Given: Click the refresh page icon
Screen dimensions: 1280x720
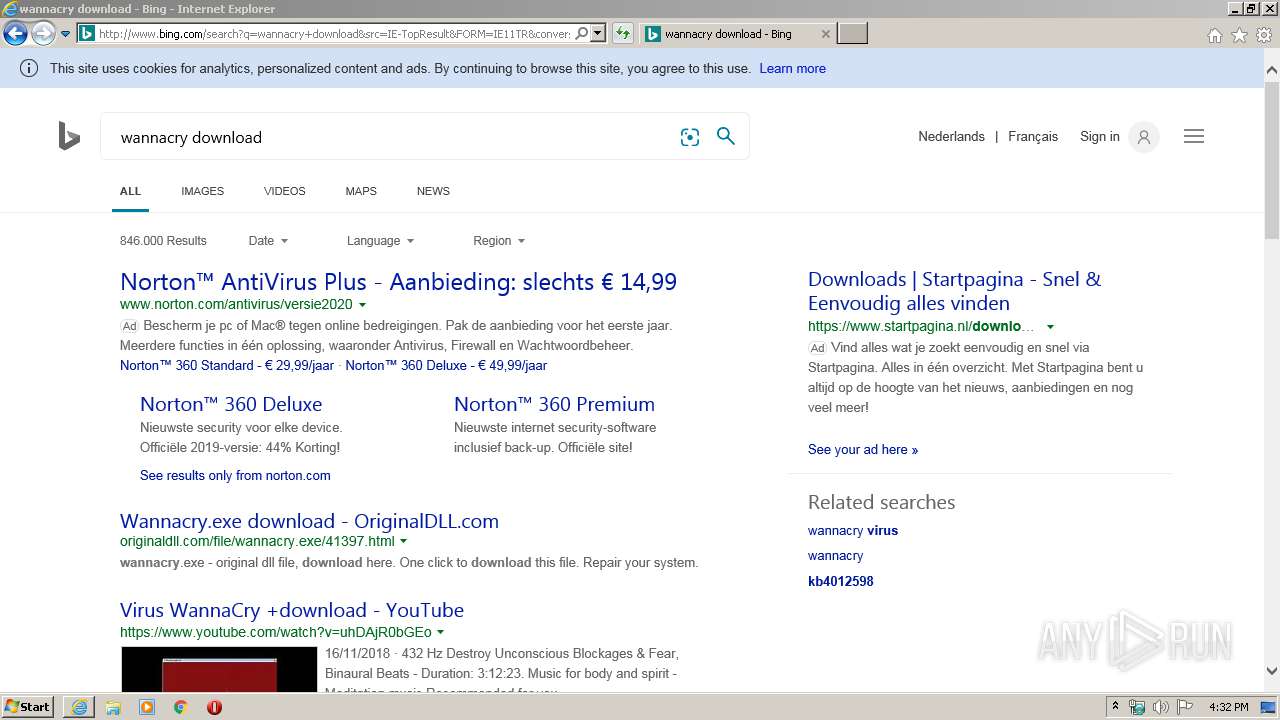Looking at the screenshot, I should 623,34.
